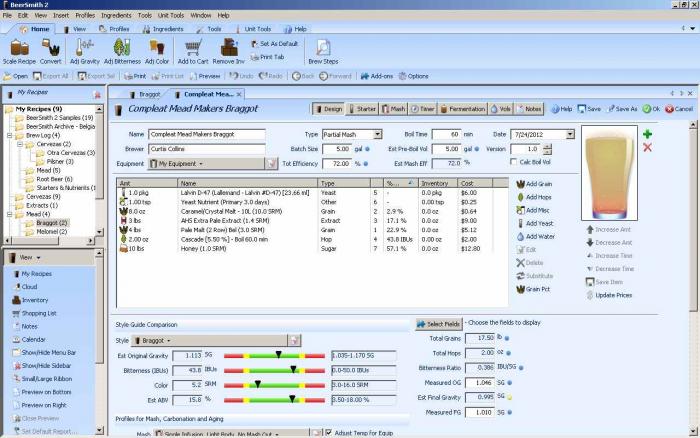700x438 pixels.
Task: Click Print Tab in ribbon
Action: point(267,57)
